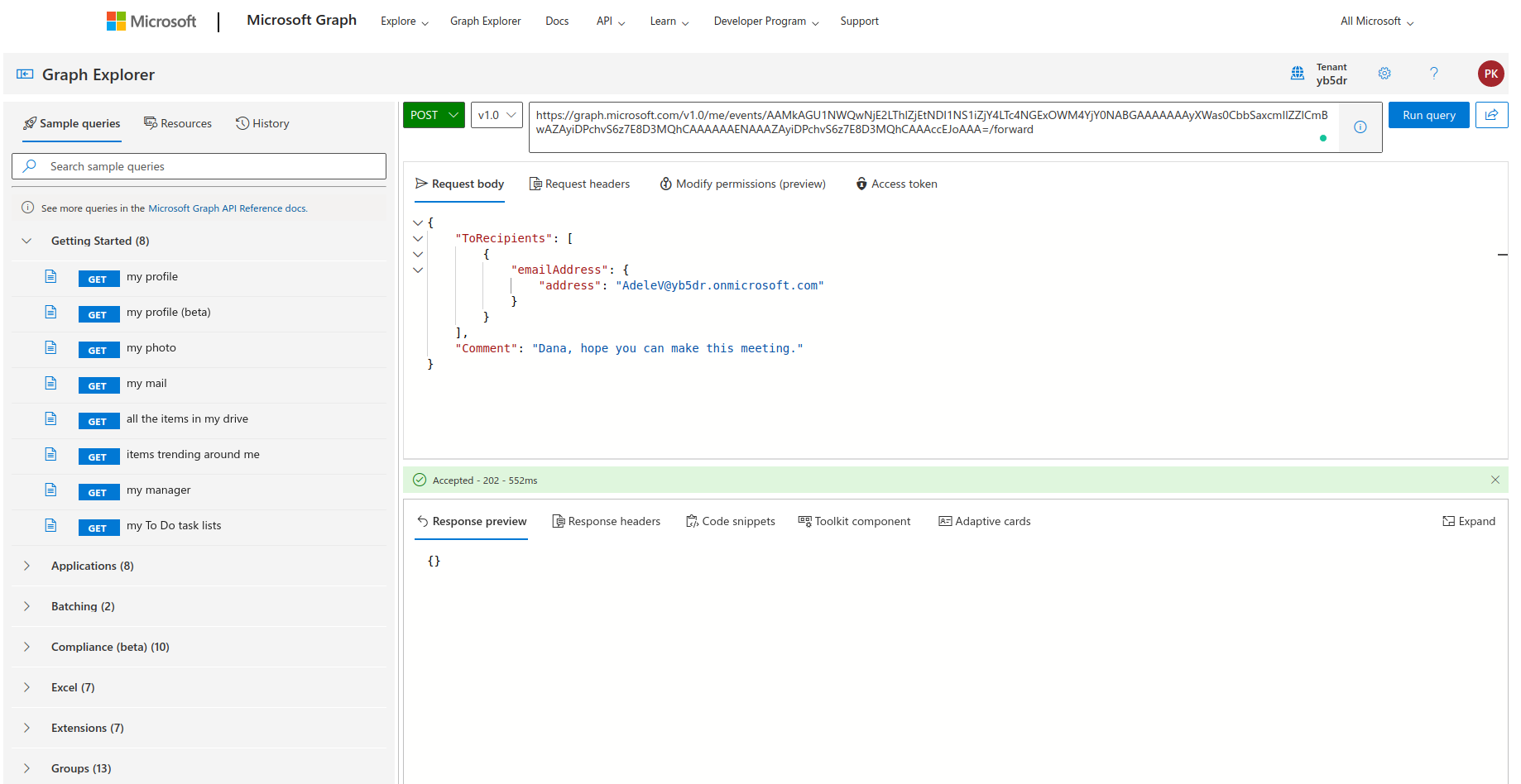The height and width of the screenshot is (784, 1521).
Task: Open Adaptive cards tab
Action: pyautogui.click(x=985, y=521)
